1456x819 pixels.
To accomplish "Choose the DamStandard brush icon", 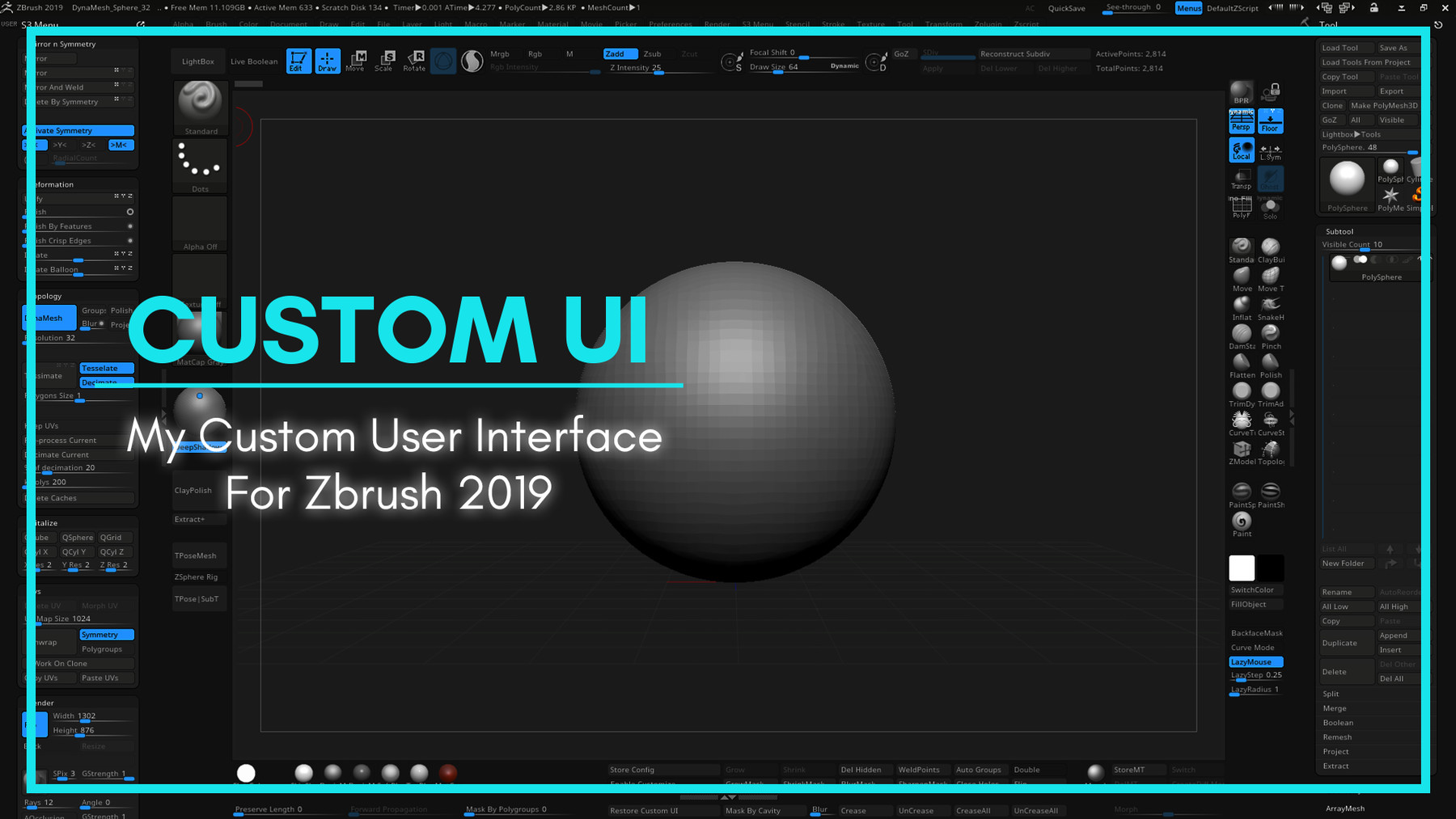I will pos(1241,336).
